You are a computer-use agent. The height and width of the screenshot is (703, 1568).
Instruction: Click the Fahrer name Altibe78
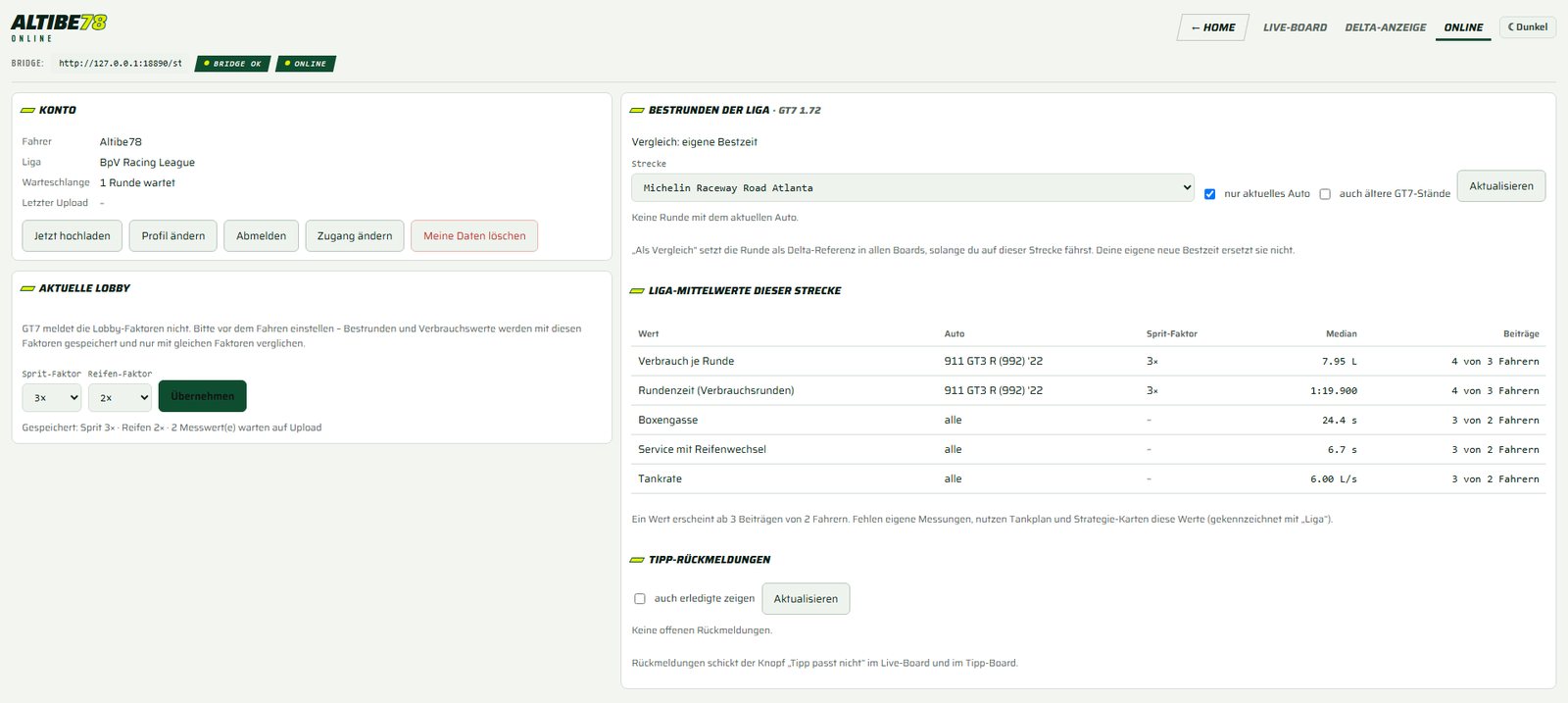121,142
